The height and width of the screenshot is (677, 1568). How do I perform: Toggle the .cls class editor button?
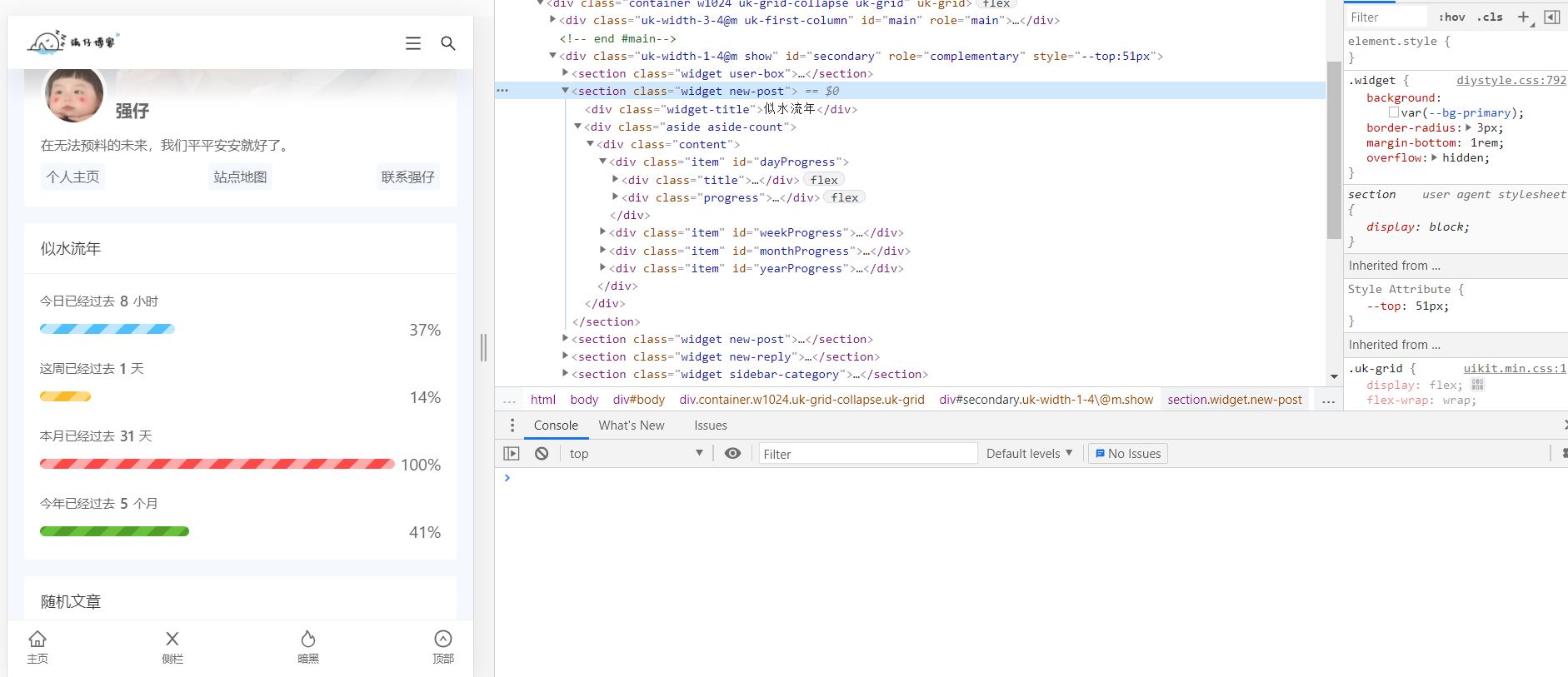click(x=1490, y=17)
